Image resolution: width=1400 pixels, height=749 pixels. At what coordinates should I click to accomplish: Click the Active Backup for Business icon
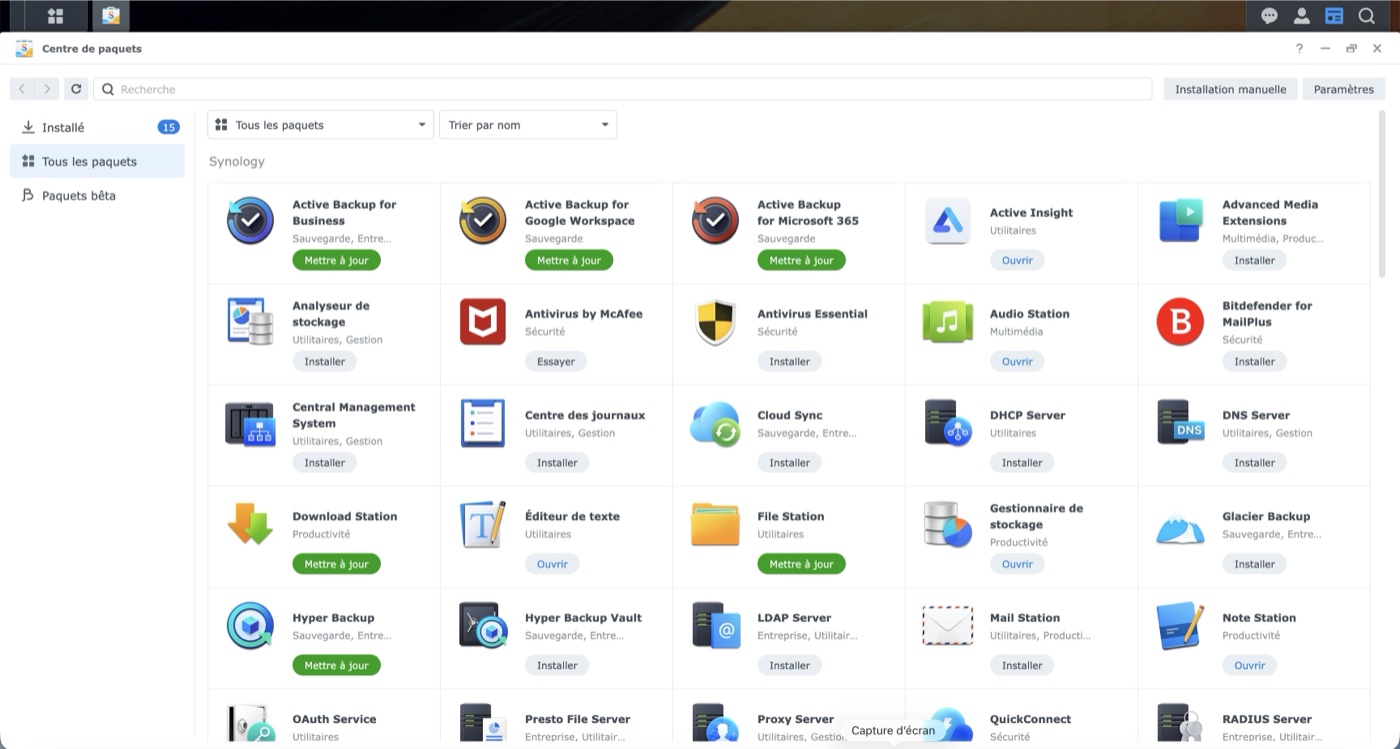pos(250,221)
